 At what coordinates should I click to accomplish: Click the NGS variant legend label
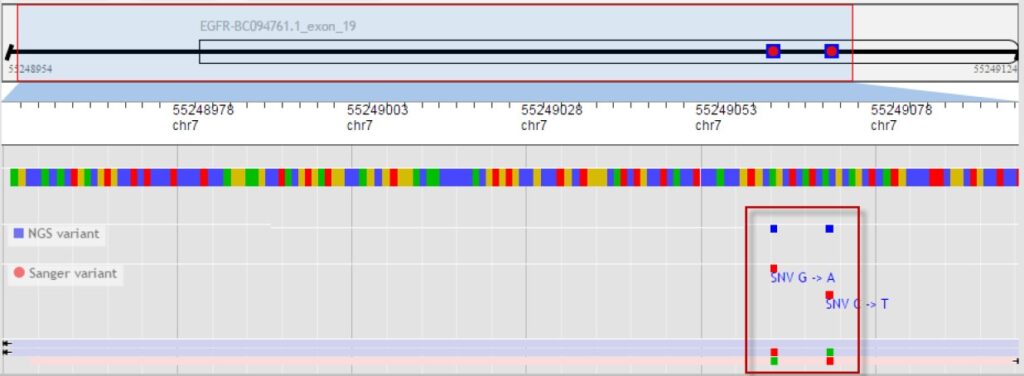pos(63,233)
